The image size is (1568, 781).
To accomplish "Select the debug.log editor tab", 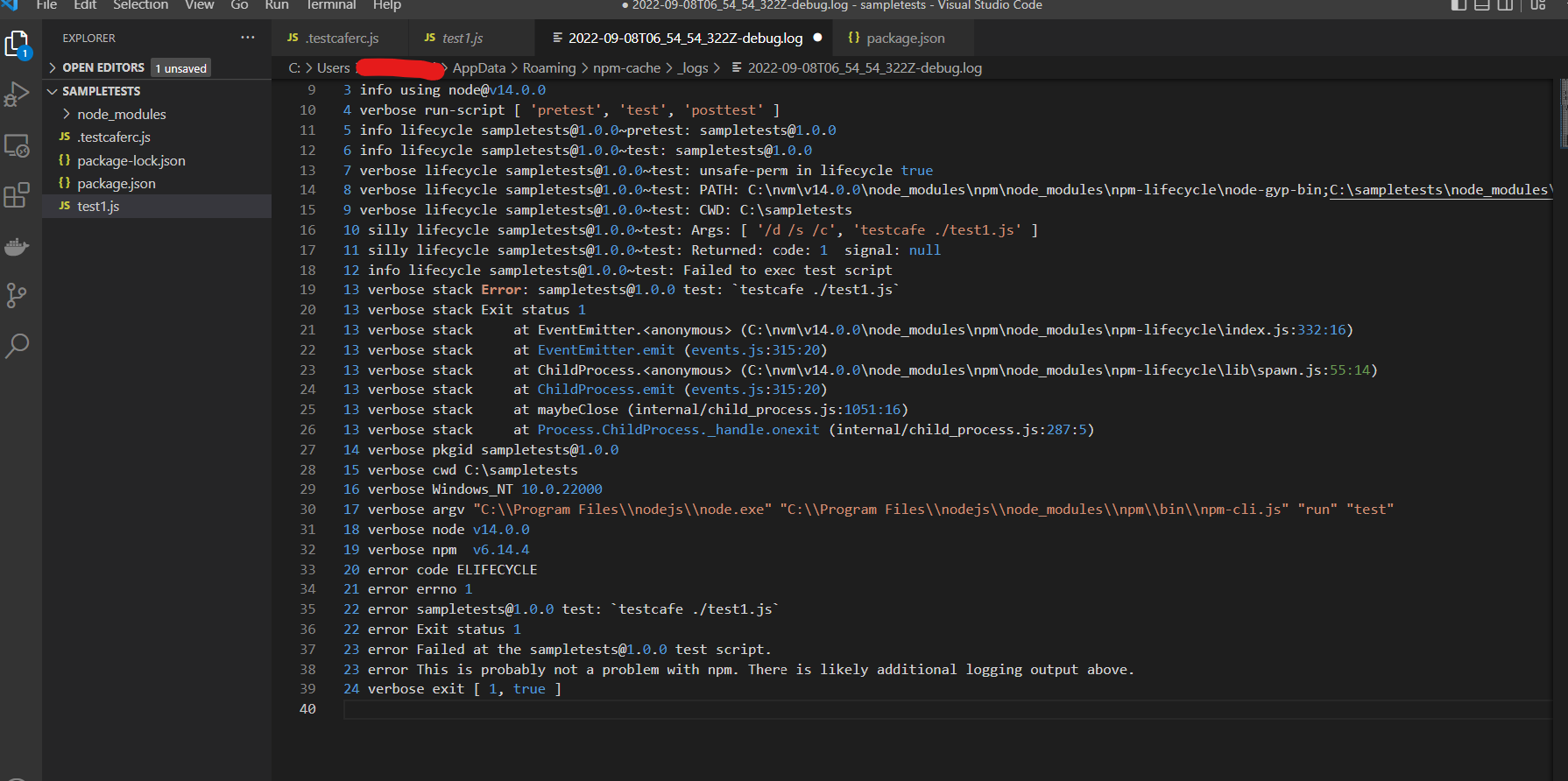I will click(x=685, y=38).
